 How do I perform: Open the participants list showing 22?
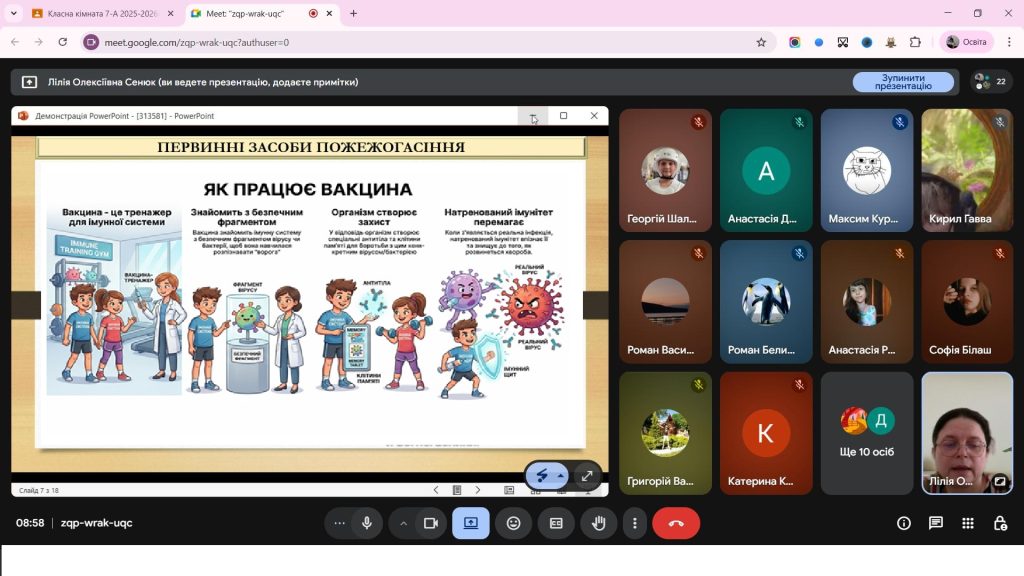(990, 82)
